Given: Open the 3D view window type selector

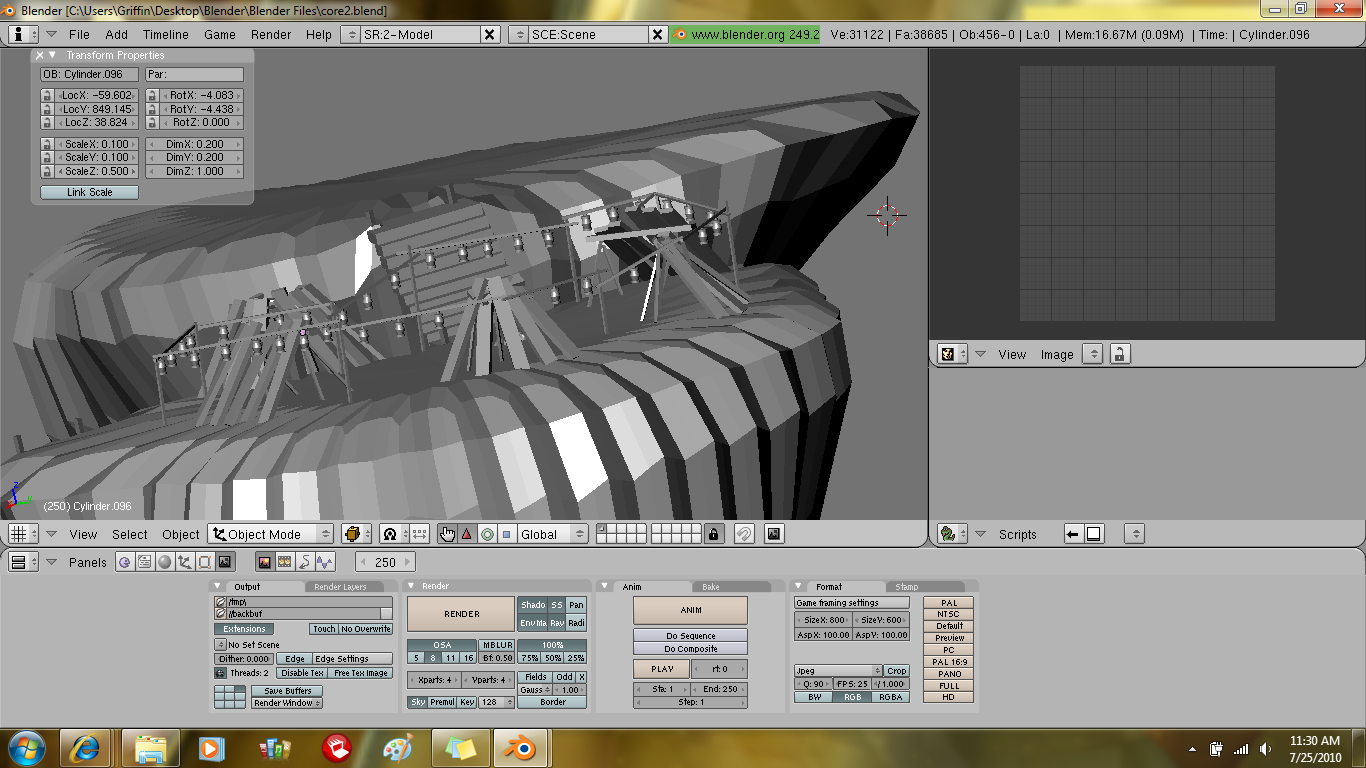Looking at the screenshot, I should (x=22, y=534).
